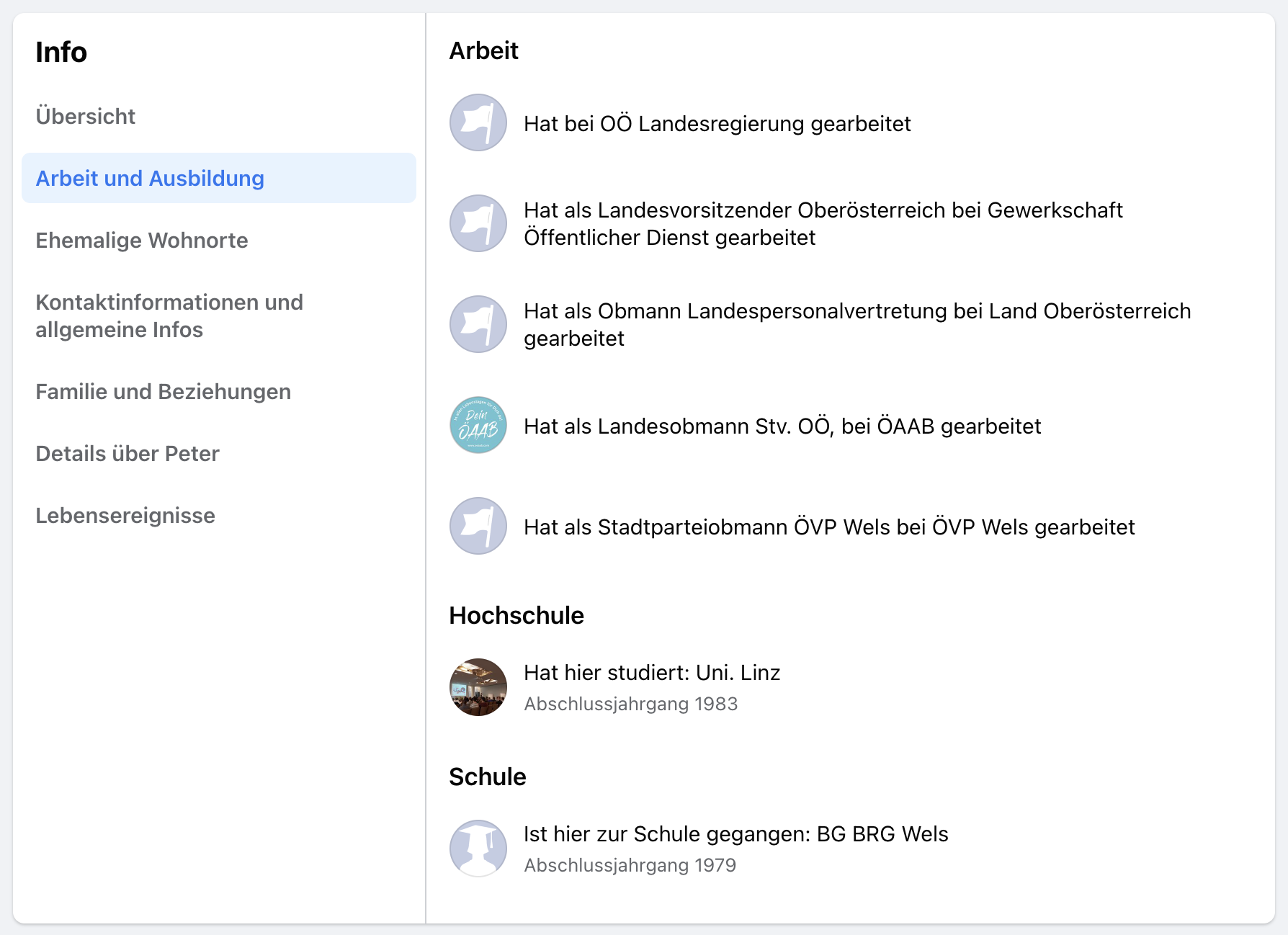
Task: Open OÖ Landesregierung work entry
Action: pyautogui.click(x=717, y=123)
